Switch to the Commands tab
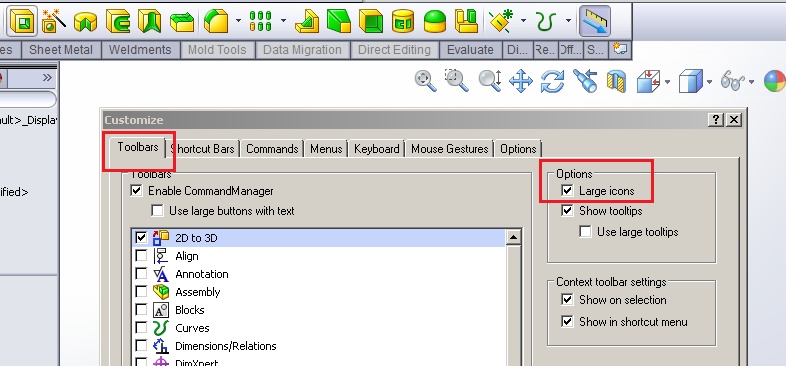786x366 pixels. pos(272,149)
